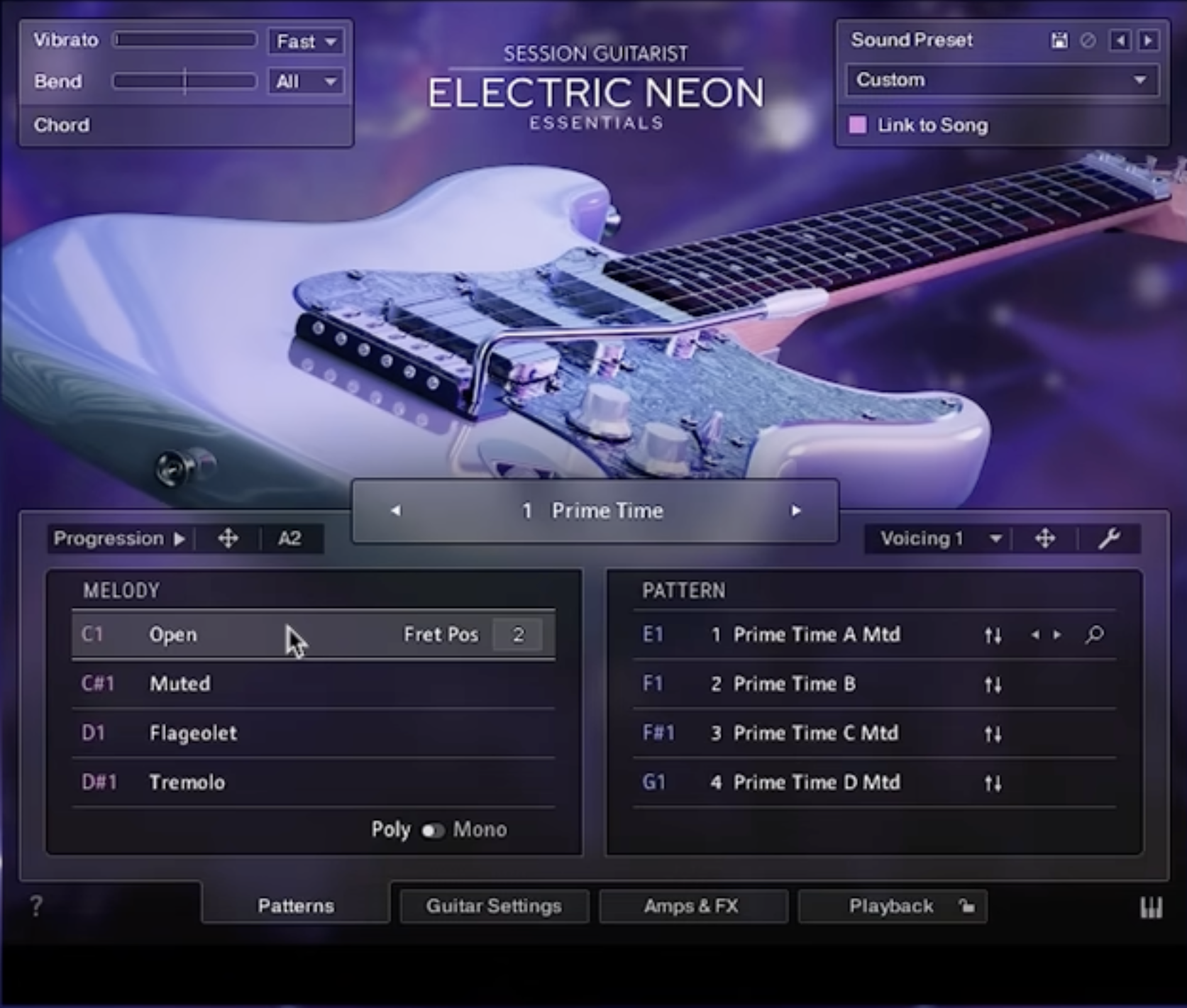
Task: Switch to the Guitar Settings tab
Action: [x=494, y=906]
